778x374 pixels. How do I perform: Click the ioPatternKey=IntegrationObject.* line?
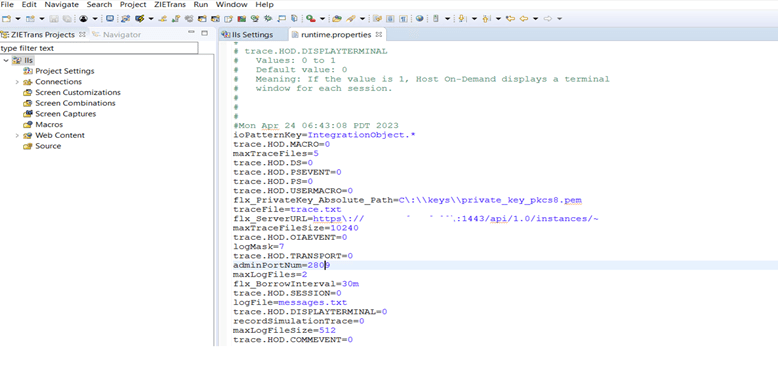[324, 135]
